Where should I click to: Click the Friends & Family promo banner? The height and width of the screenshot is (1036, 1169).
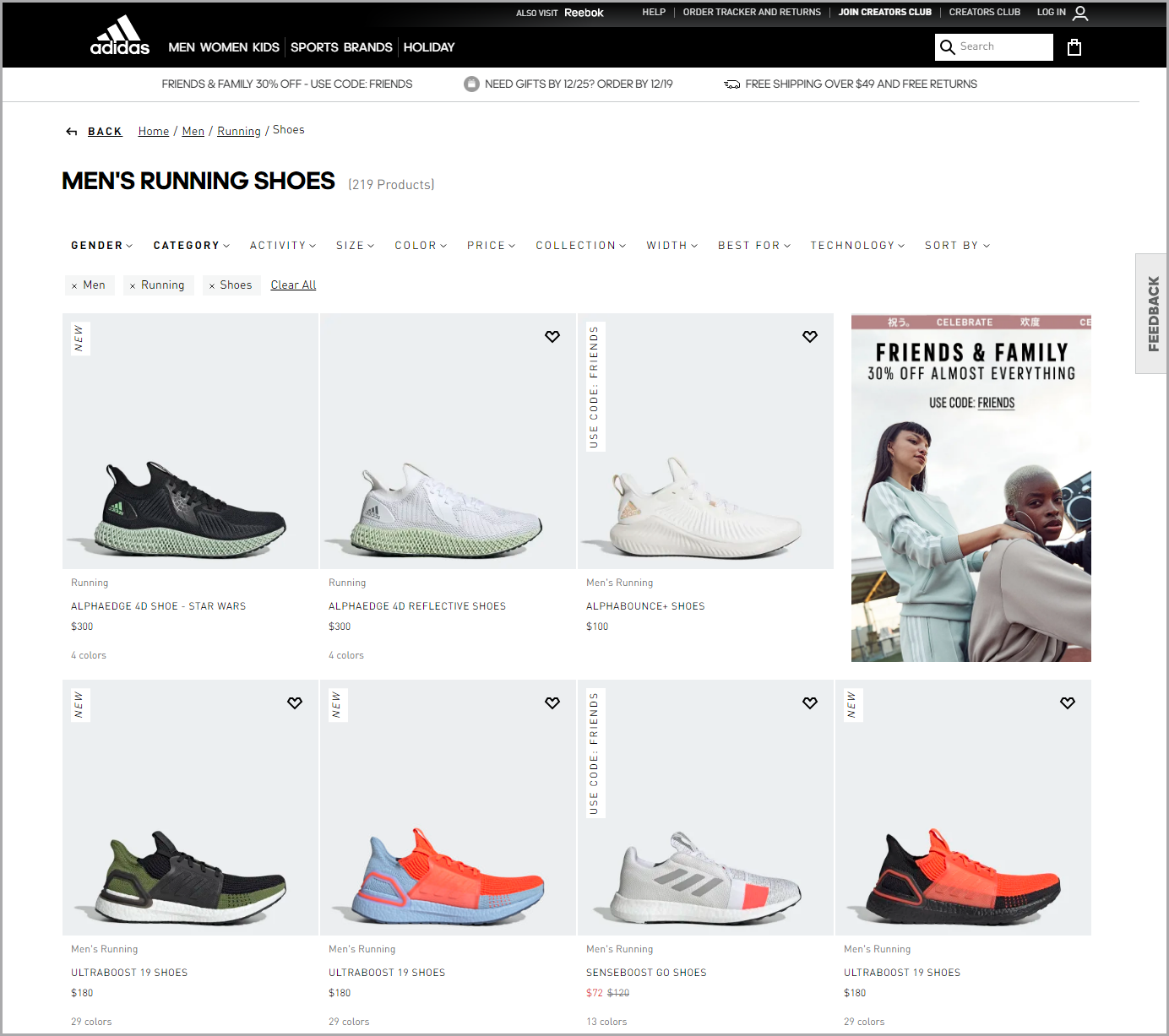click(971, 487)
